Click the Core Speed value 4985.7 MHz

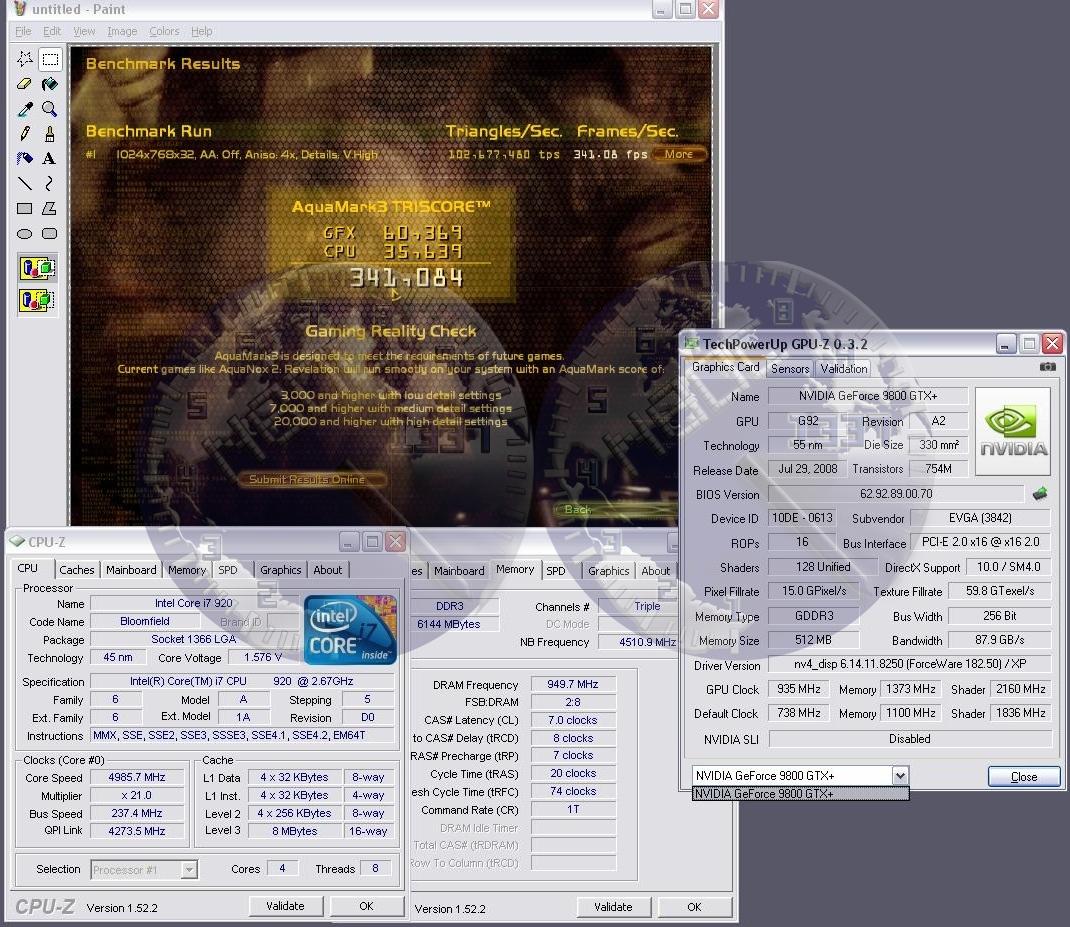[x=136, y=778]
